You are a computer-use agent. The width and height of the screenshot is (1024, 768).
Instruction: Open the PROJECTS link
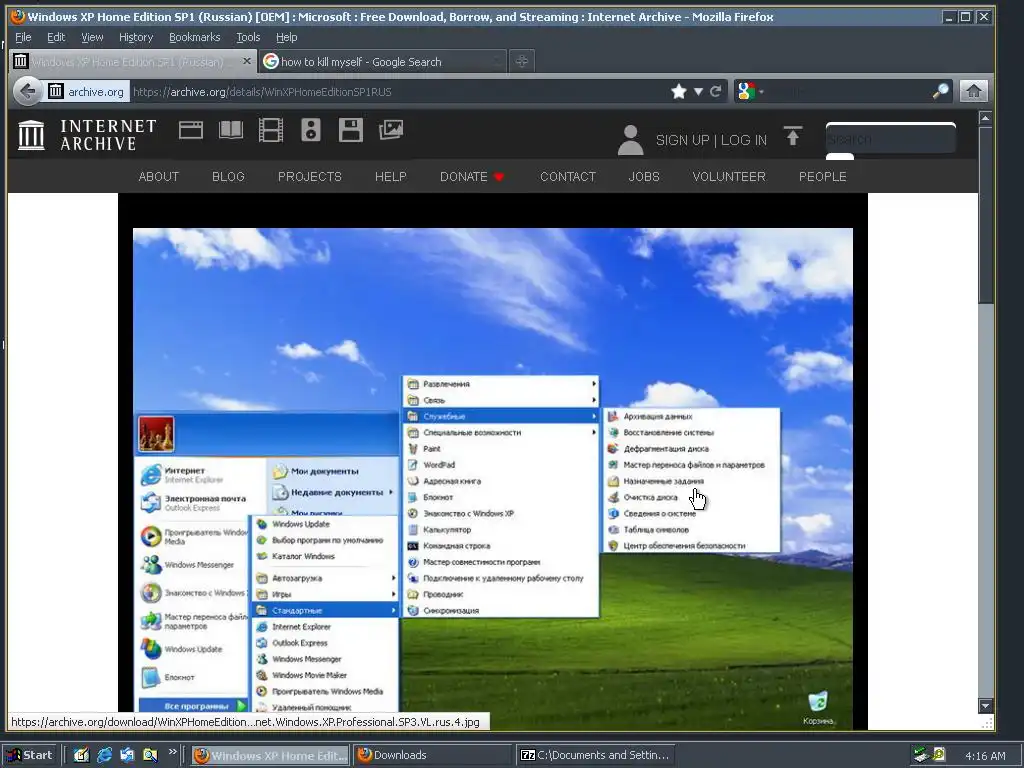310,176
